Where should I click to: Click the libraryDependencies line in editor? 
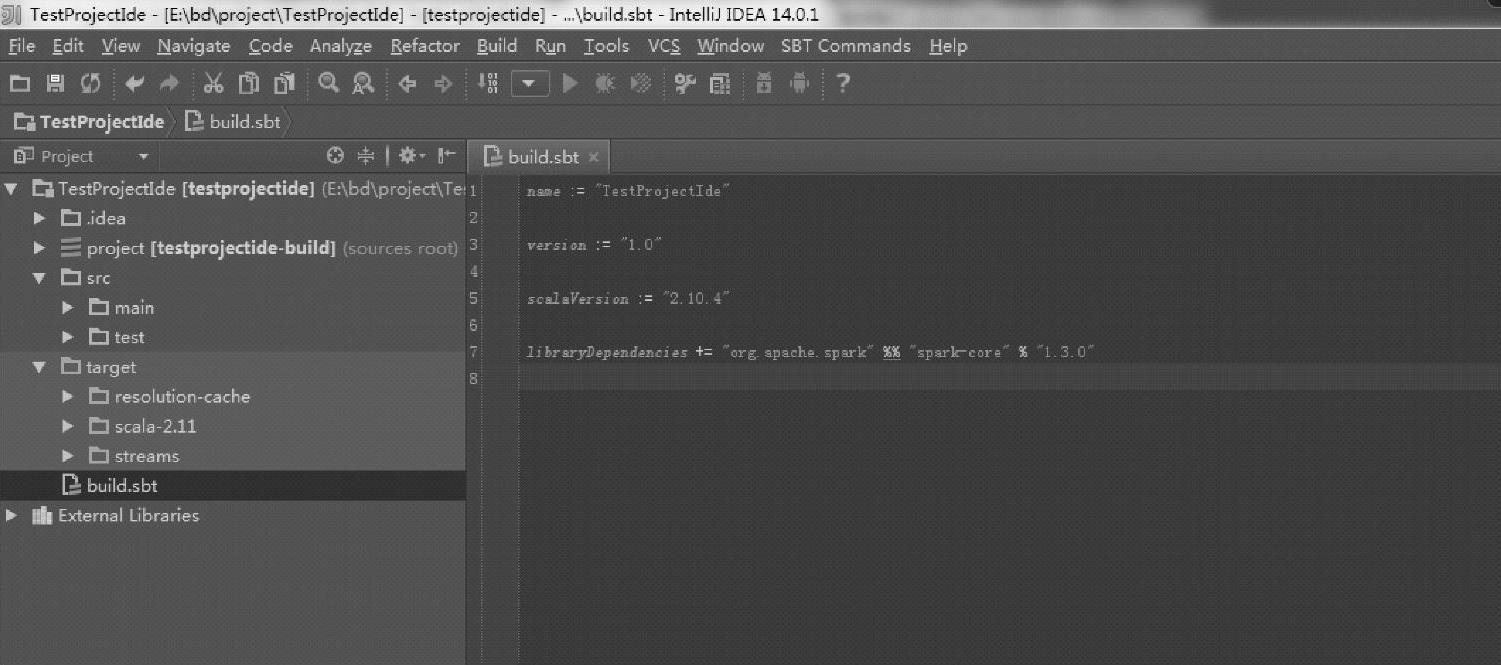coord(811,352)
